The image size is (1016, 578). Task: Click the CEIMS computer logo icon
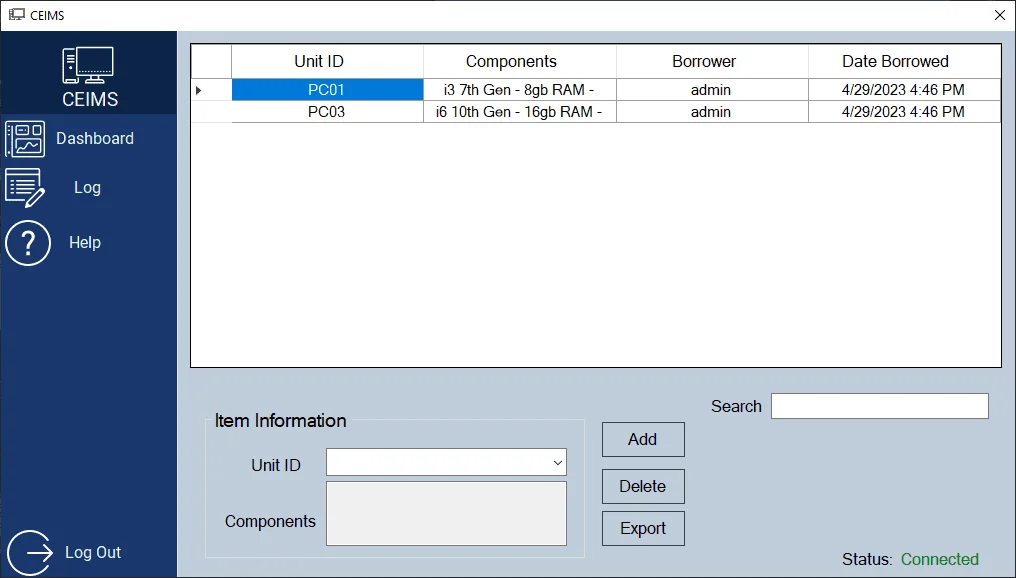(x=88, y=65)
